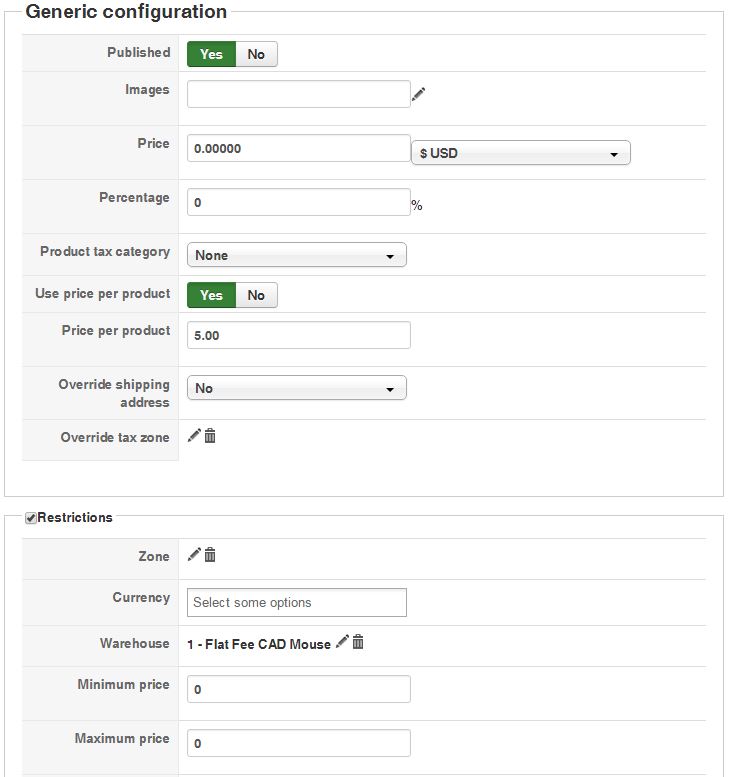The image size is (738, 777).
Task: Edit the Override tax zone with pencil
Action: click(x=194, y=436)
